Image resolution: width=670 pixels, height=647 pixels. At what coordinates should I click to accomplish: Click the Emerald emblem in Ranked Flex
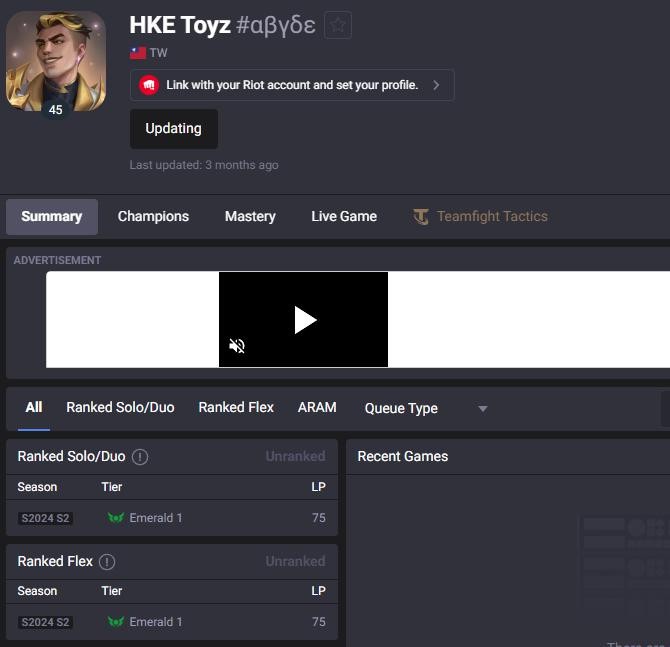[x=116, y=622]
